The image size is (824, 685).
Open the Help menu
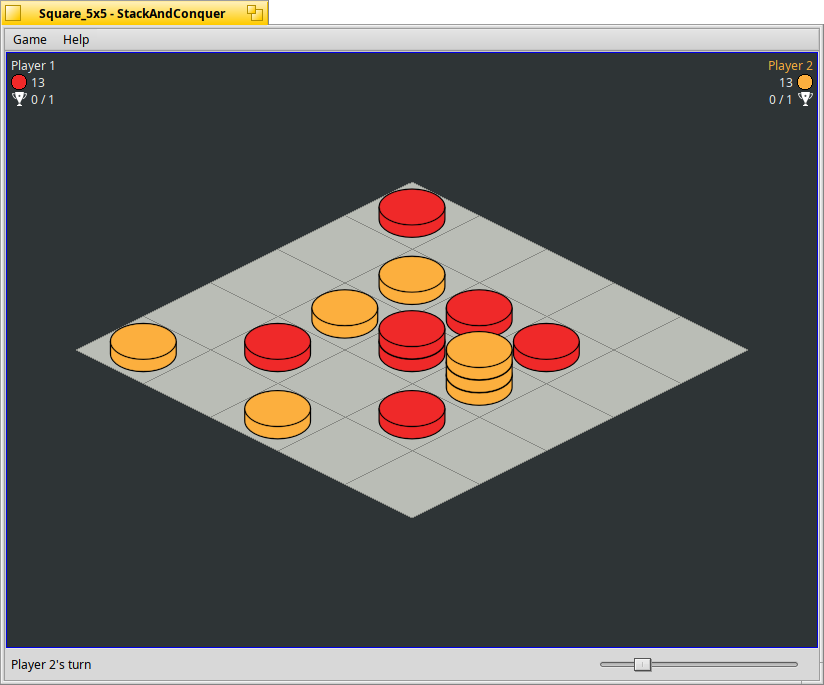tap(76, 39)
